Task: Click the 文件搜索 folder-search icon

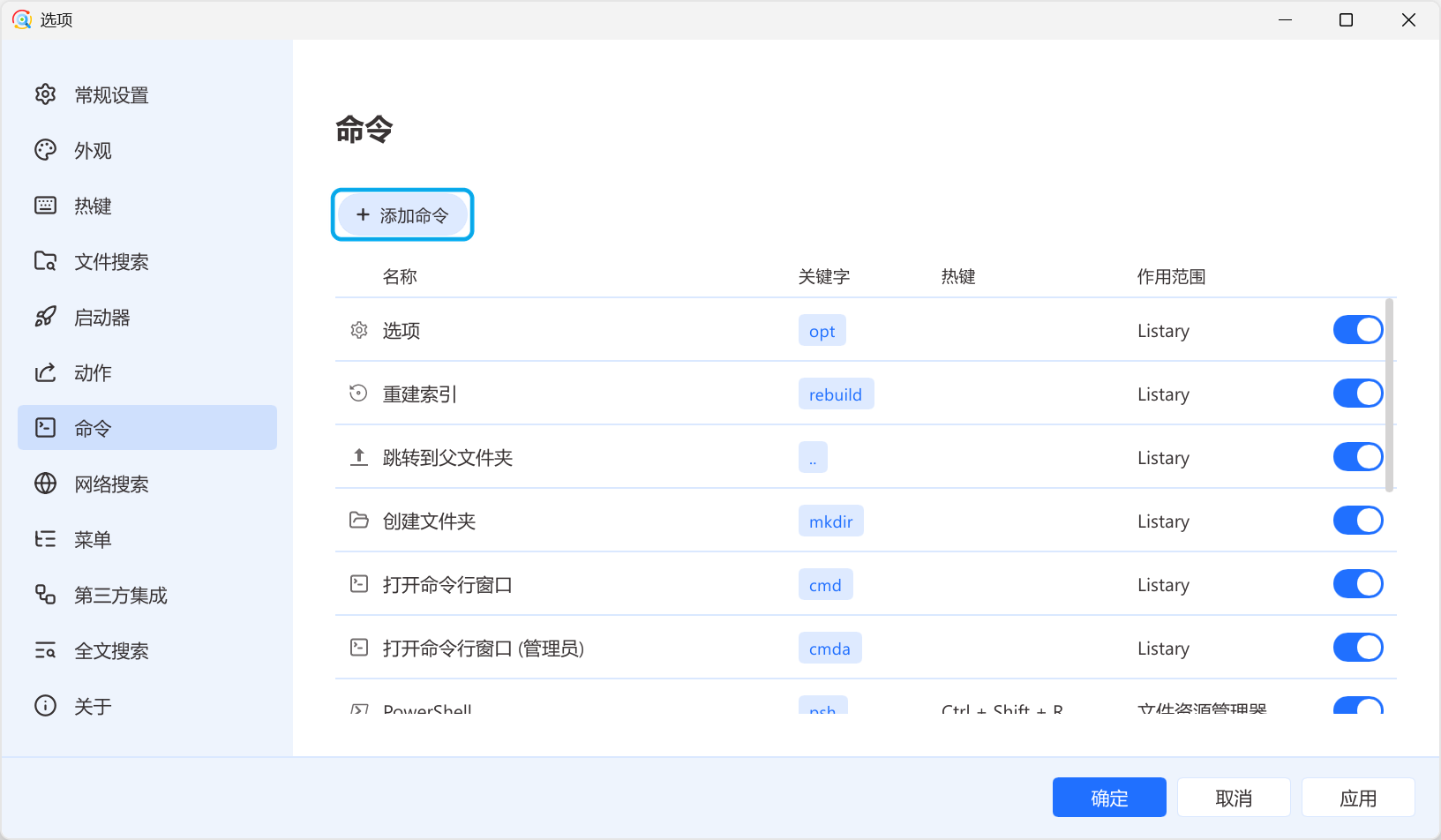Action: tap(45, 261)
